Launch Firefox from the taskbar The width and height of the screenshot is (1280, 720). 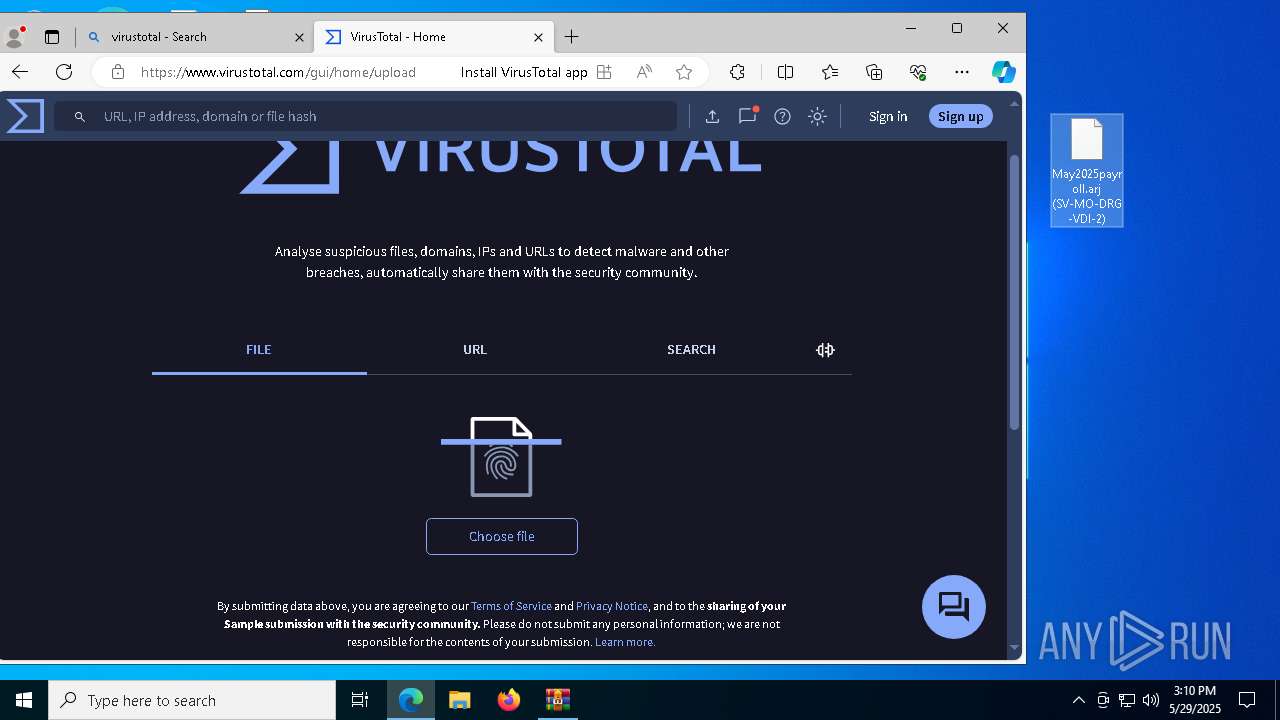[508, 700]
